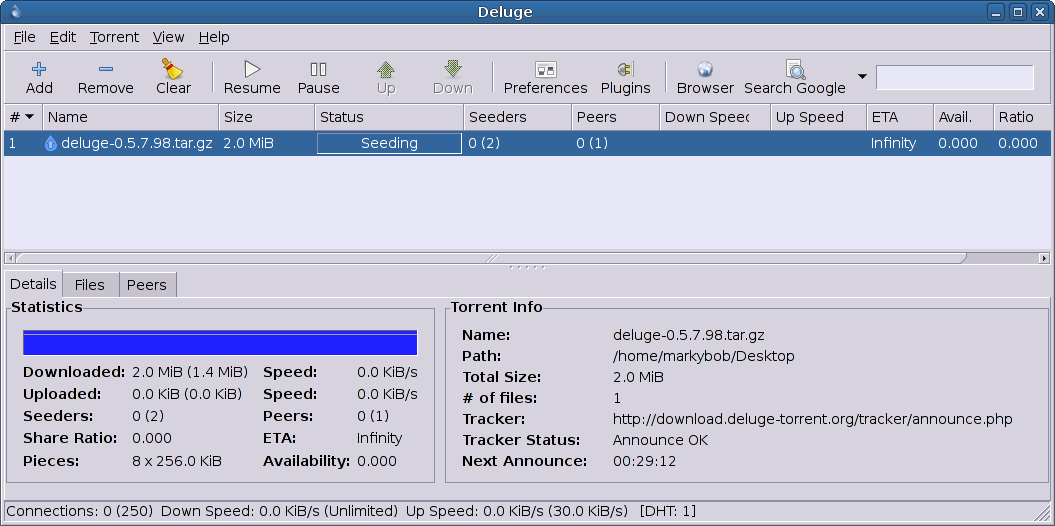
Task: Click the Add torrent plus icon
Action: click(39, 69)
